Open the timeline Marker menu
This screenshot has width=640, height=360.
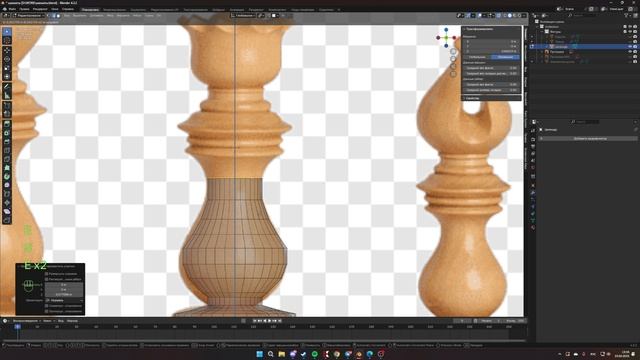coord(72,321)
